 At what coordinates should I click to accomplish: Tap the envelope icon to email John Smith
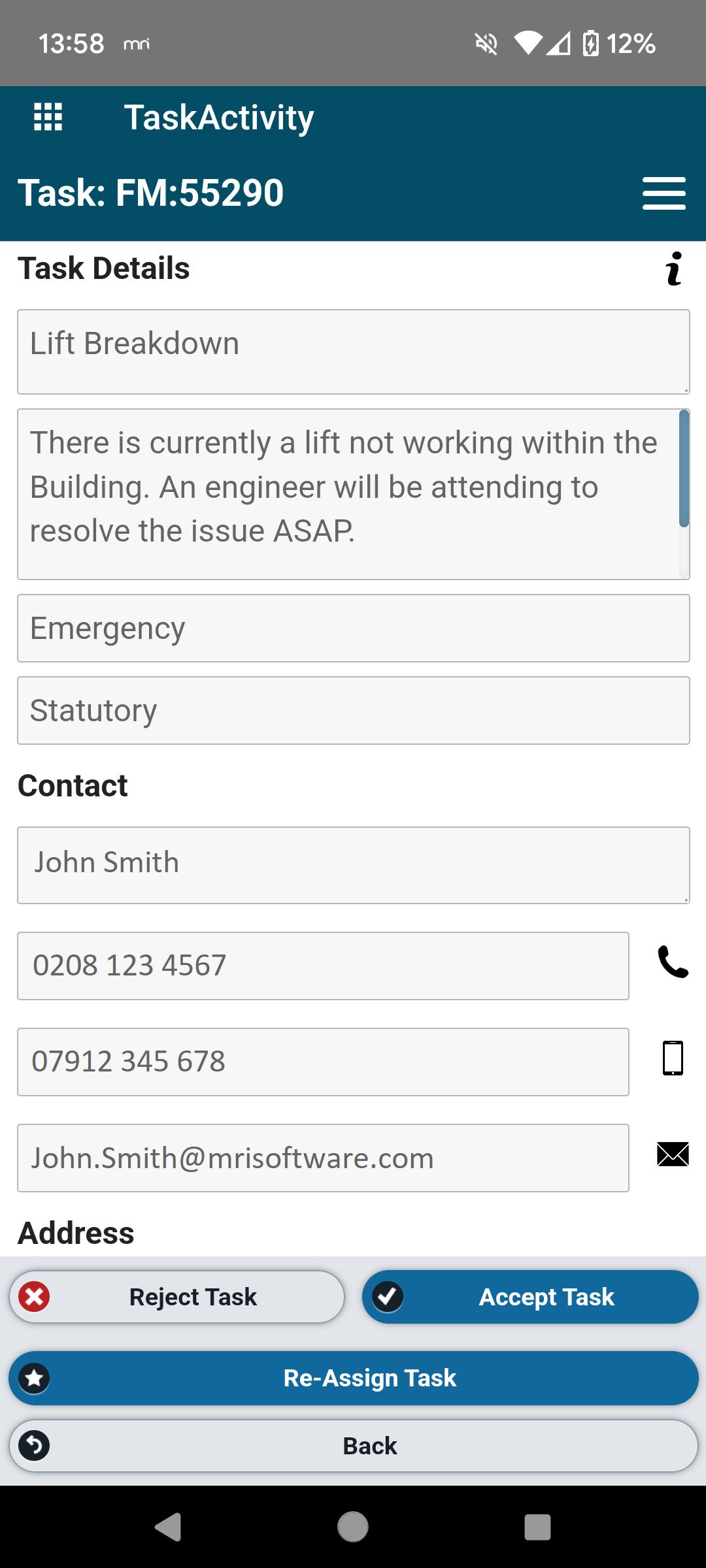pos(673,1154)
